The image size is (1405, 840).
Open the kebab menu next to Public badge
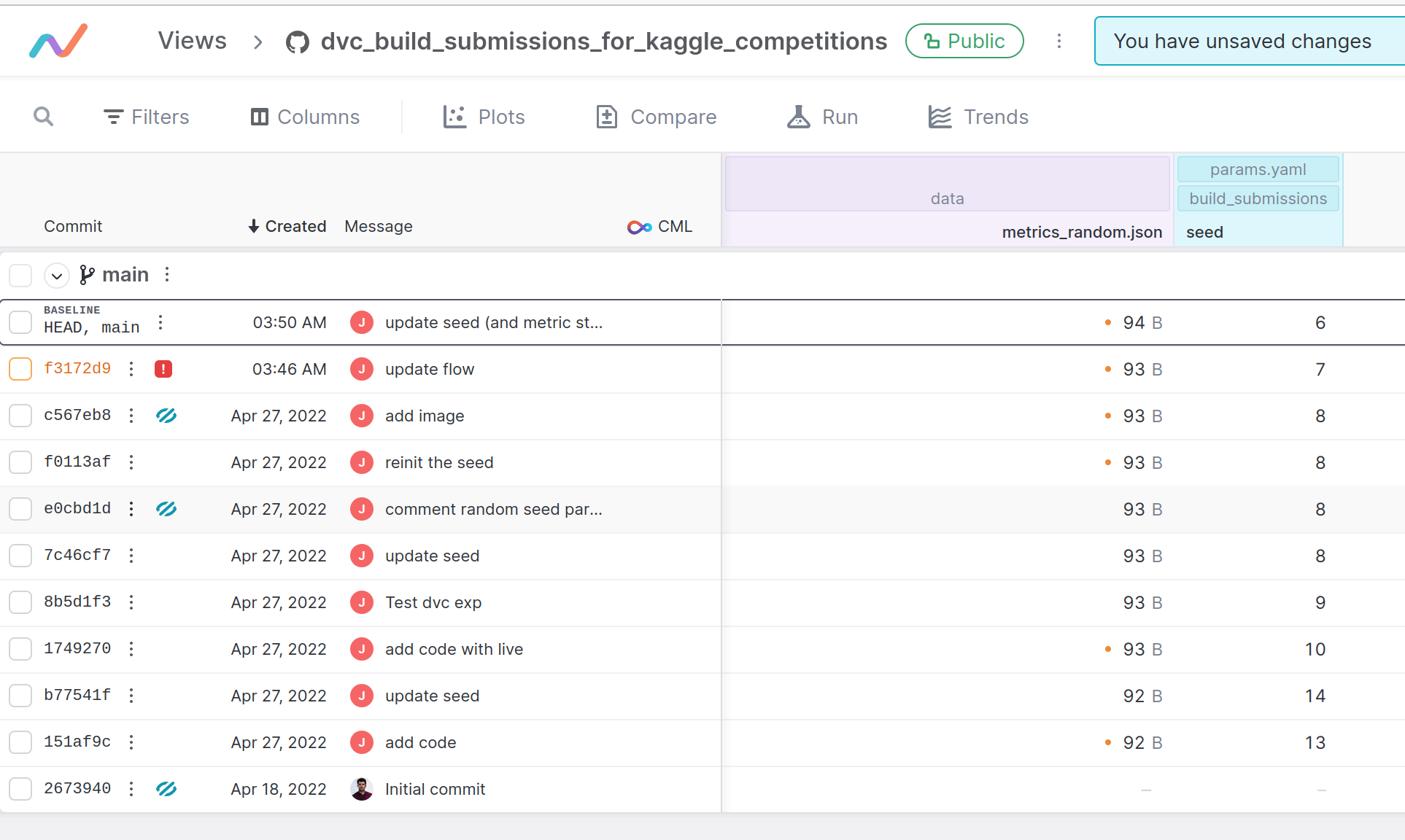tap(1059, 41)
